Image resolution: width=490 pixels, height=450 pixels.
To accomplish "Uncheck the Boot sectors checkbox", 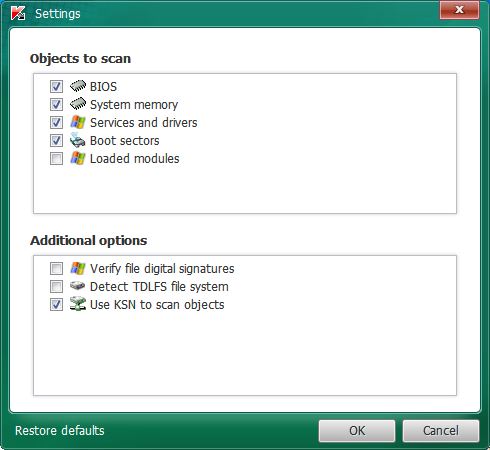I will click(x=56, y=141).
